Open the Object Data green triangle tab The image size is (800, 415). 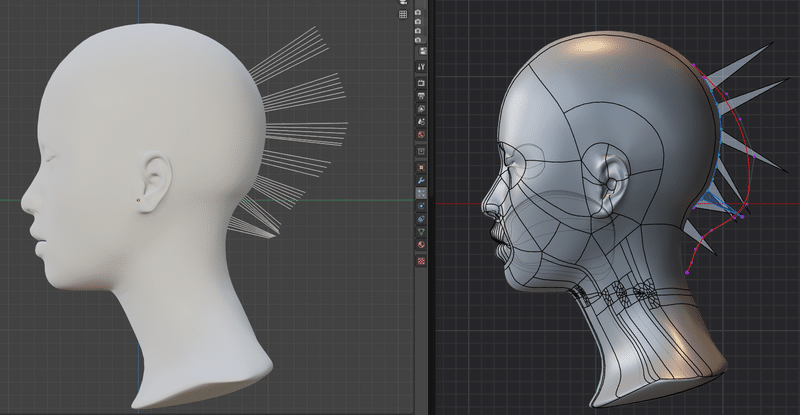[421, 232]
